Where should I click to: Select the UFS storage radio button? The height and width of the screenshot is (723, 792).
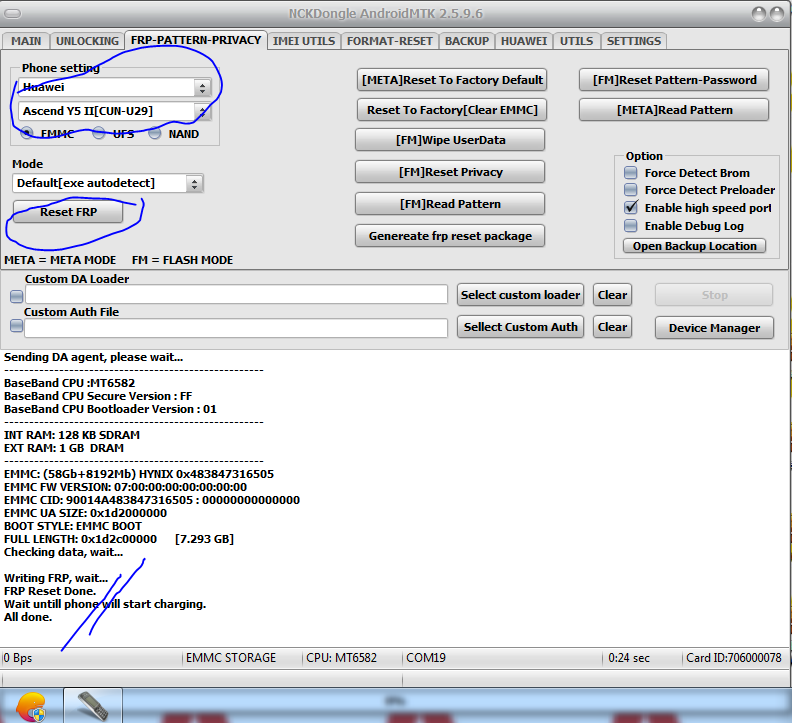coord(99,133)
